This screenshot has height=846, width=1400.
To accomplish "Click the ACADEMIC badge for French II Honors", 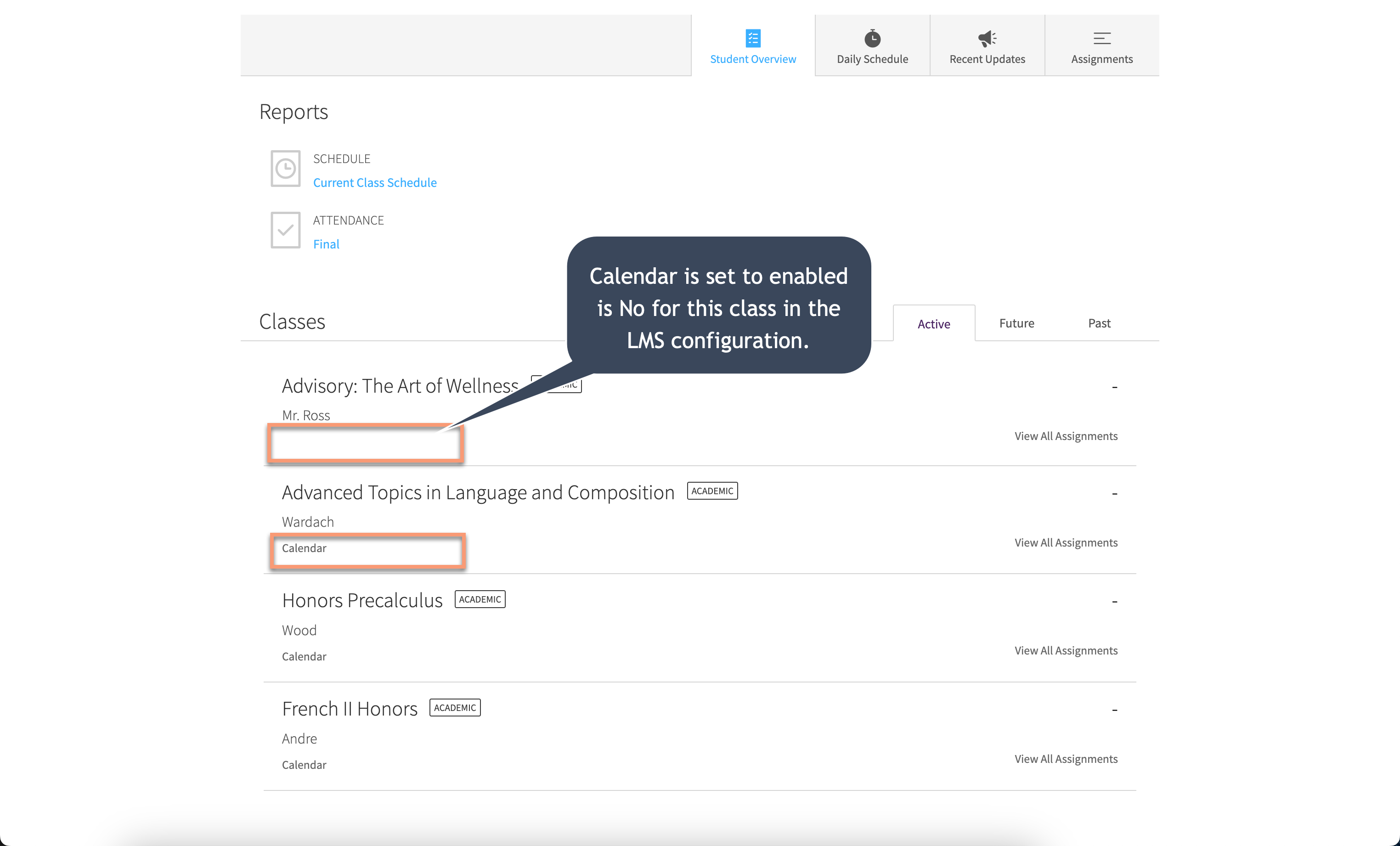I will point(455,707).
